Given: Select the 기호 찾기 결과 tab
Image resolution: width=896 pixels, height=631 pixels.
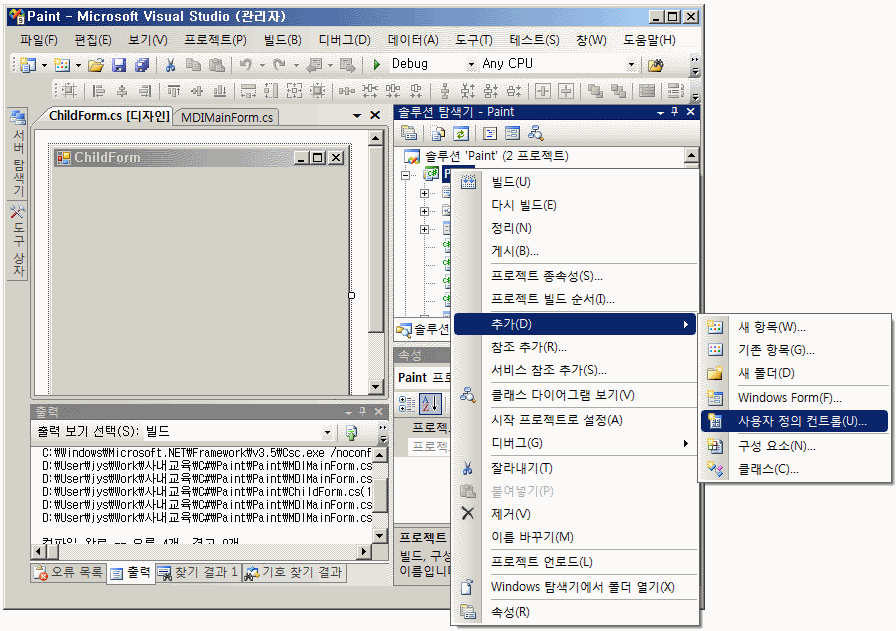Looking at the screenshot, I should coord(294,572).
